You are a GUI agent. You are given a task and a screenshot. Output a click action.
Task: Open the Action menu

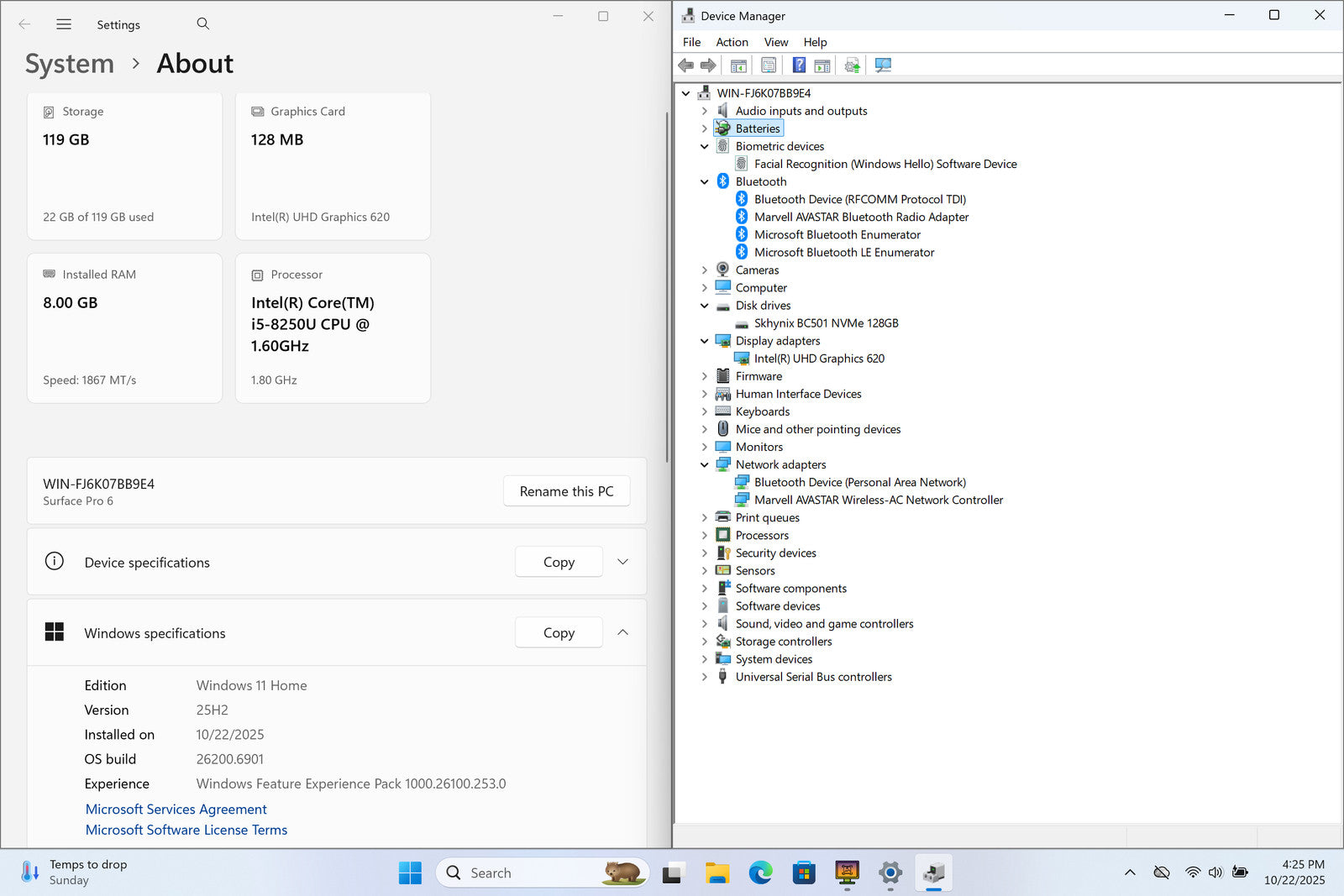(x=731, y=42)
